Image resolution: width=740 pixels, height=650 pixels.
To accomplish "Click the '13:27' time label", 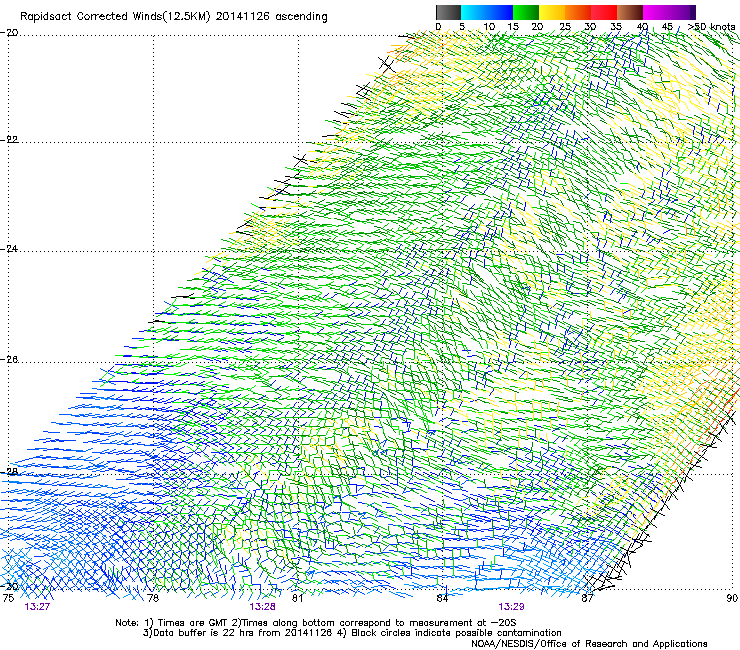I will coord(37,607).
